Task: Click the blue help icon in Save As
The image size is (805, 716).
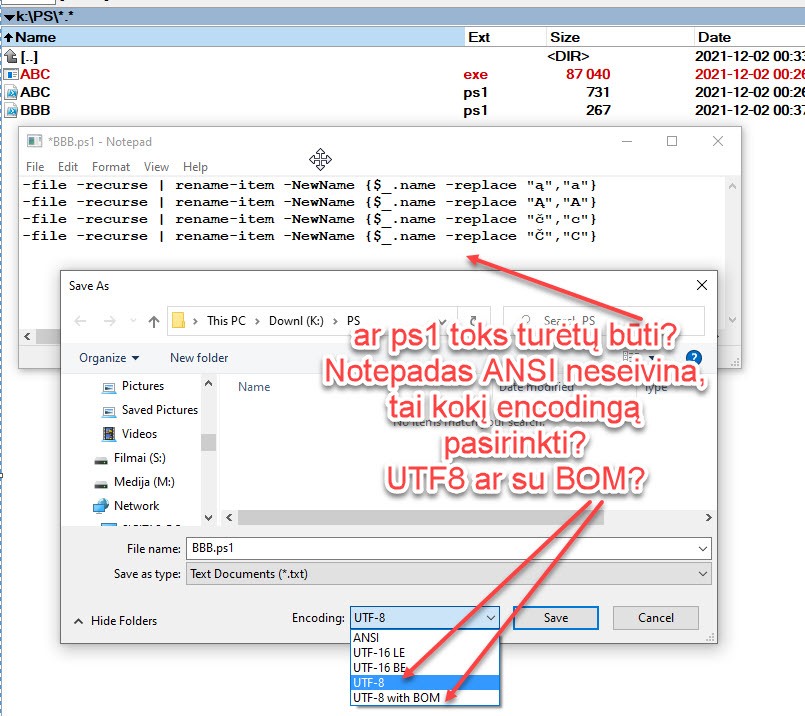Action: 693,358
